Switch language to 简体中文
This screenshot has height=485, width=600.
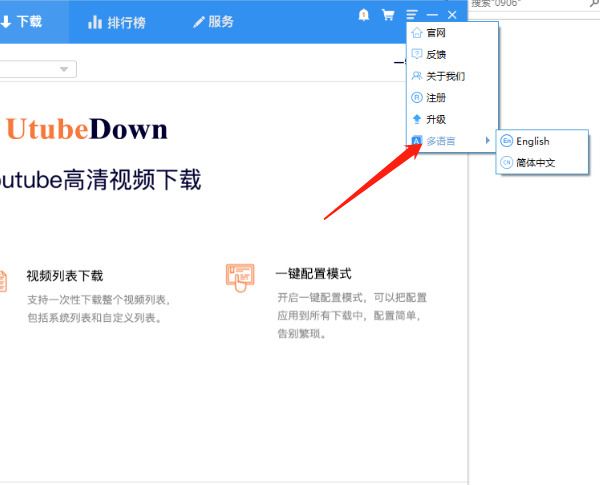[542, 163]
